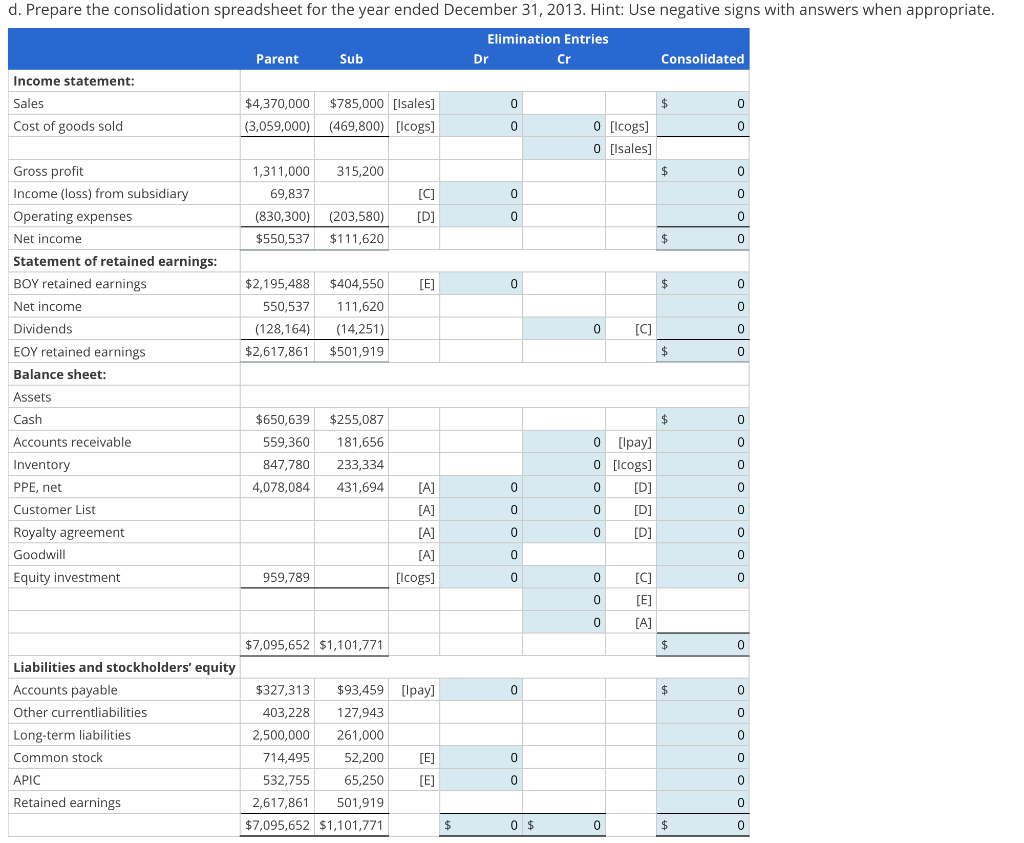Click the BOY retained earnings debit field

[x=481, y=283]
